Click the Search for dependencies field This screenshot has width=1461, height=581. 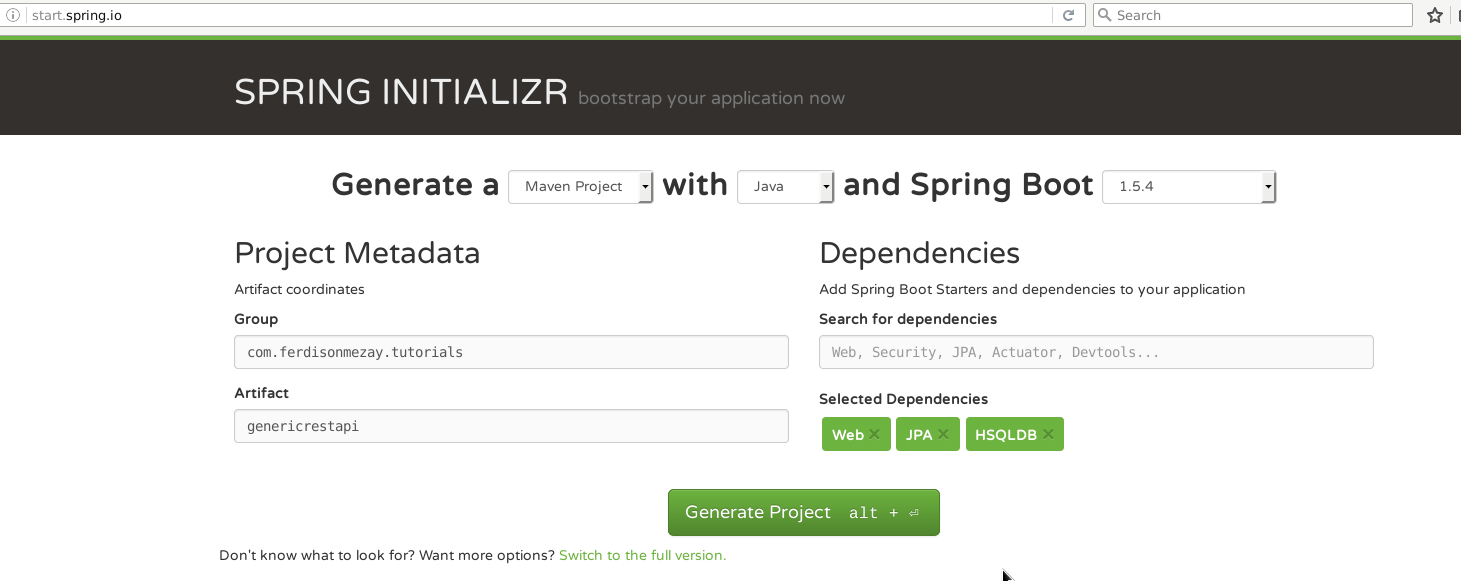1096,352
